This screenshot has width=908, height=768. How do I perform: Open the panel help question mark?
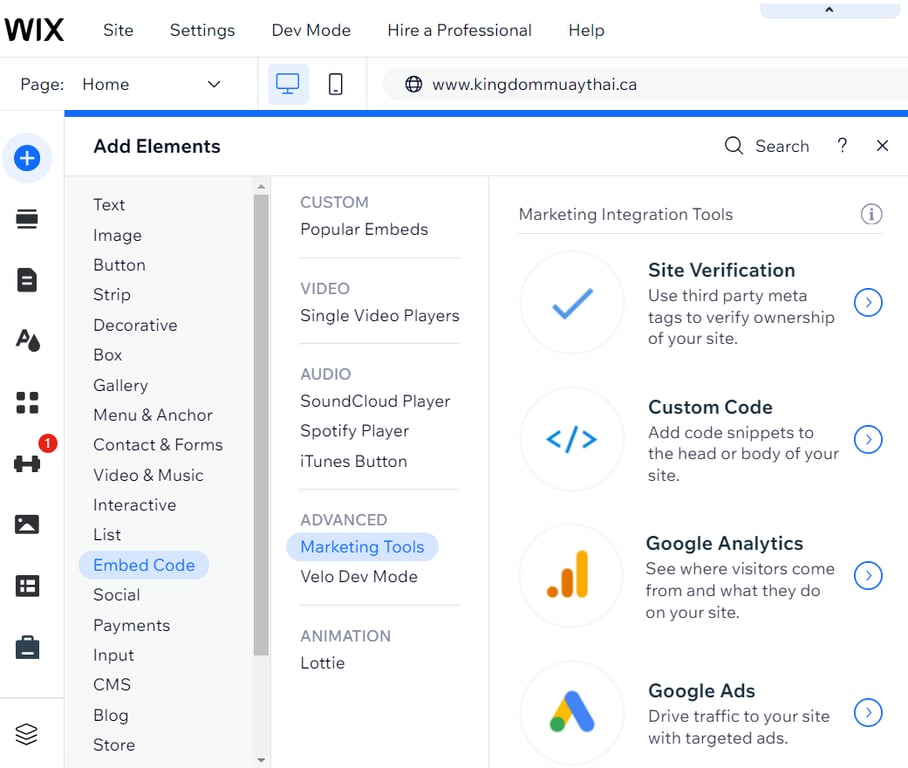point(843,145)
